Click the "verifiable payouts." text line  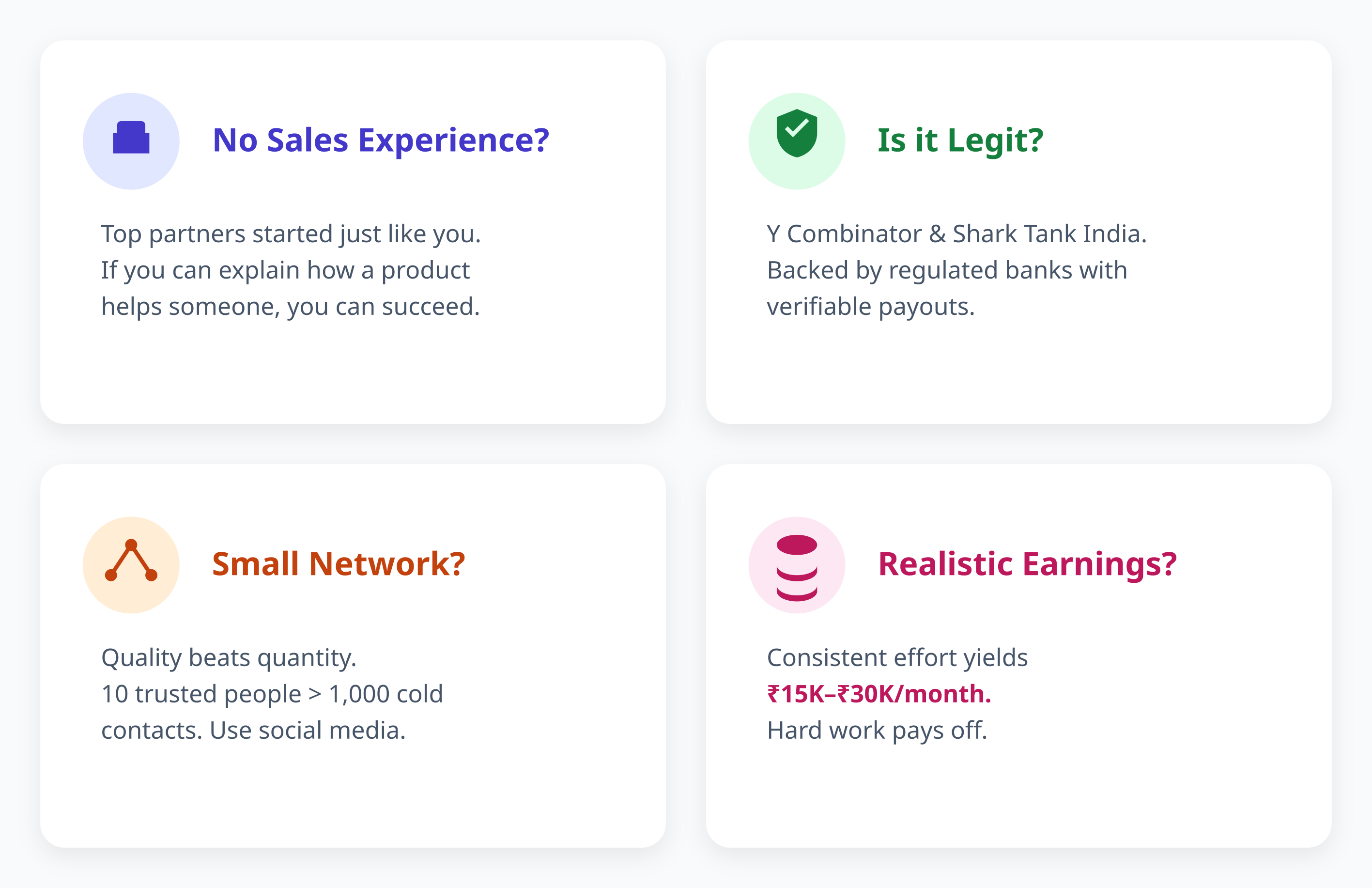[870, 307]
